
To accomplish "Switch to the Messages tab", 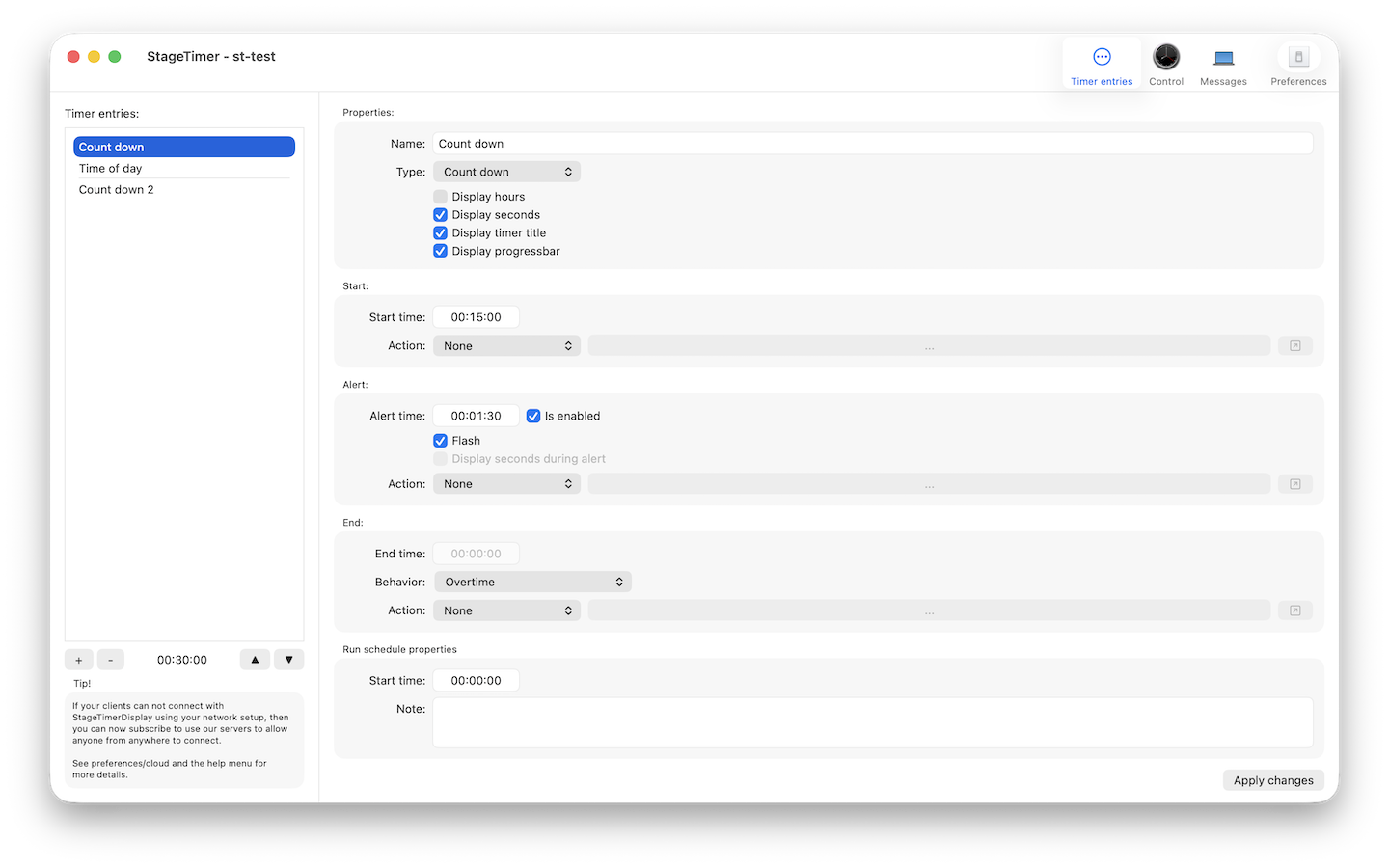I will pos(1223,65).
